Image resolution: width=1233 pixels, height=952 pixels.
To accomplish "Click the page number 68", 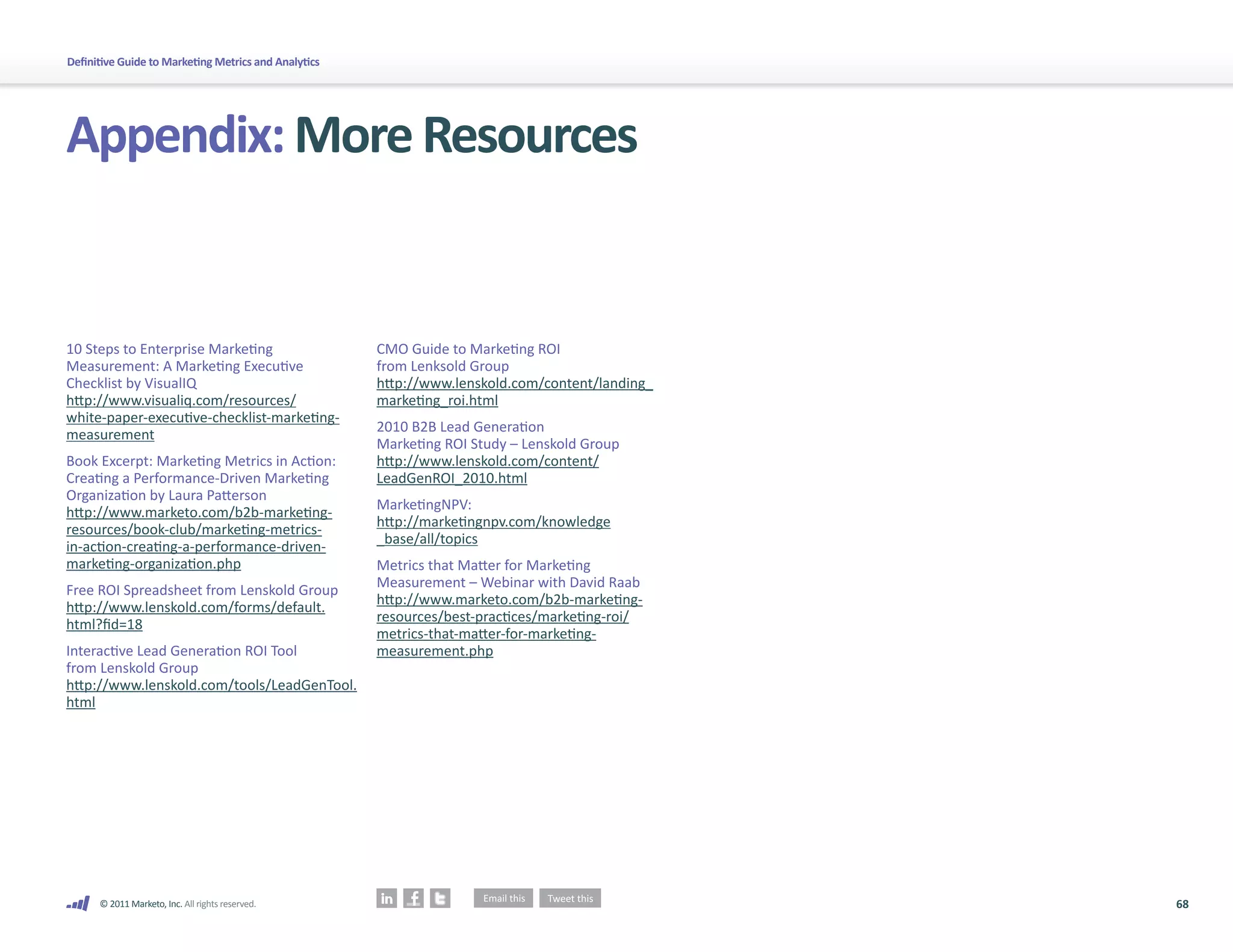I will pyautogui.click(x=1182, y=904).
